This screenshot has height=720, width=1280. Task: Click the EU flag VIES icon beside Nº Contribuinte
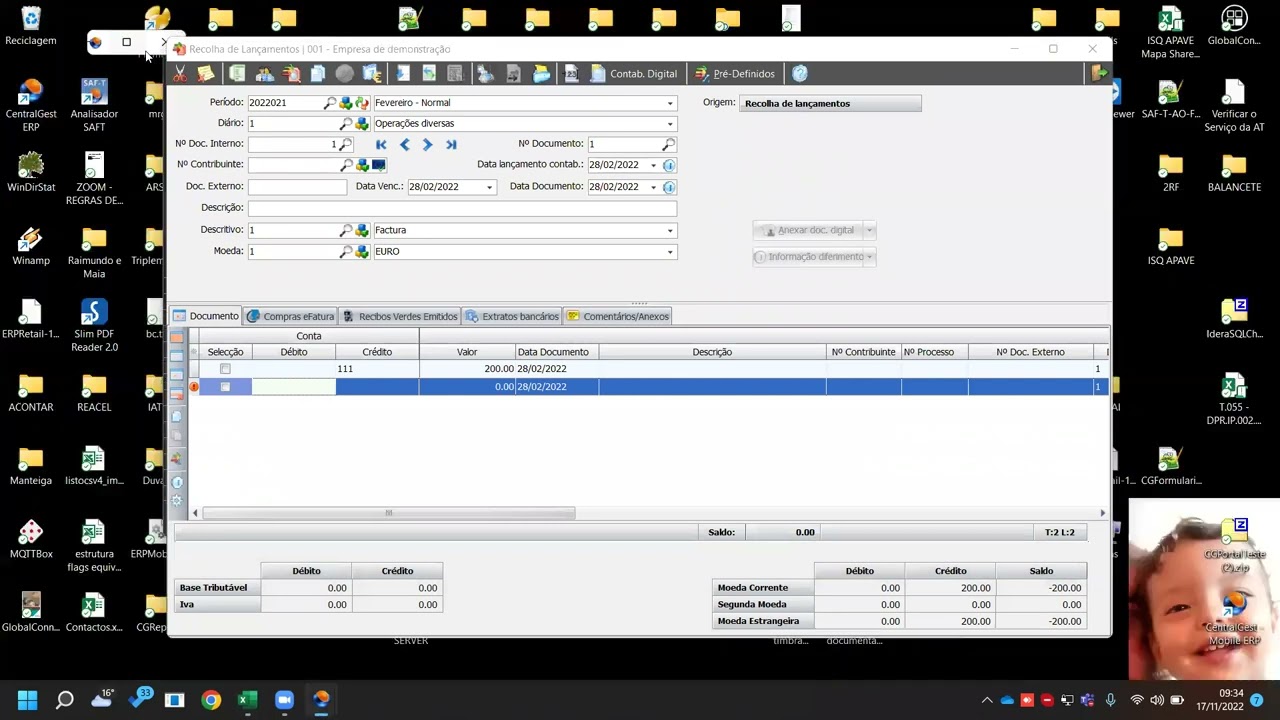pyautogui.click(x=379, y=165)
